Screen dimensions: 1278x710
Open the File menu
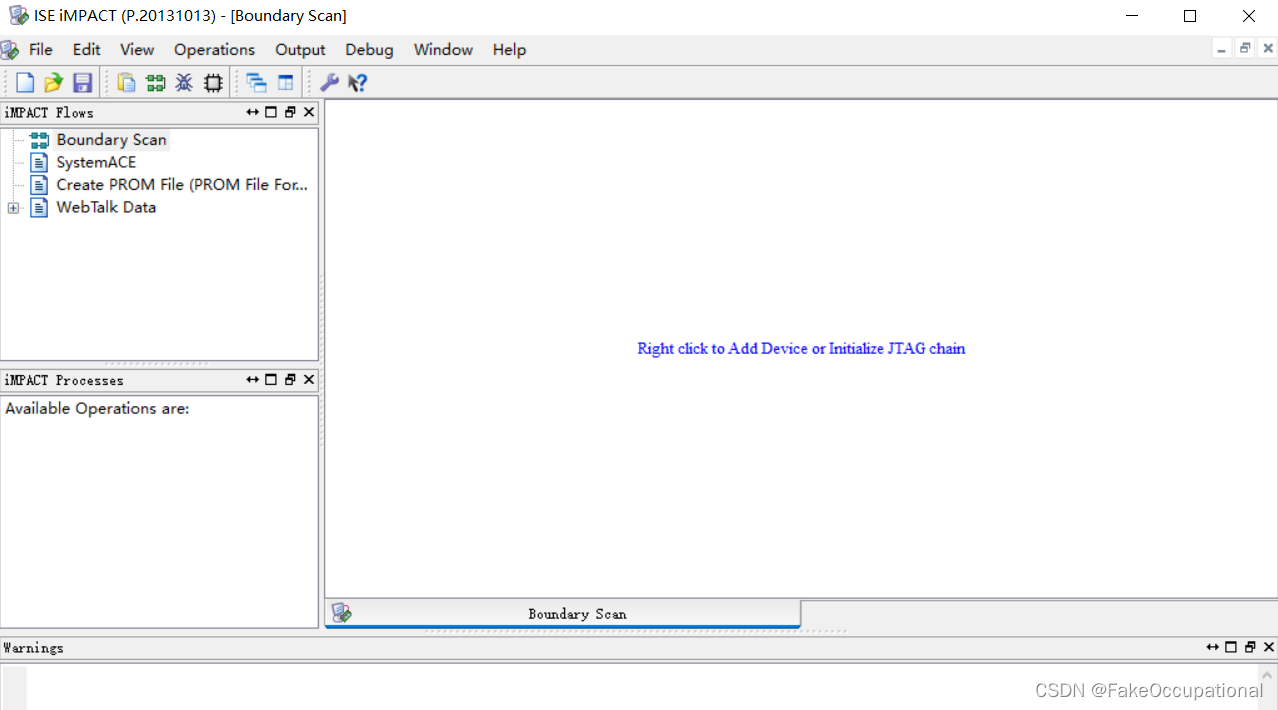(x=41, y=50)
